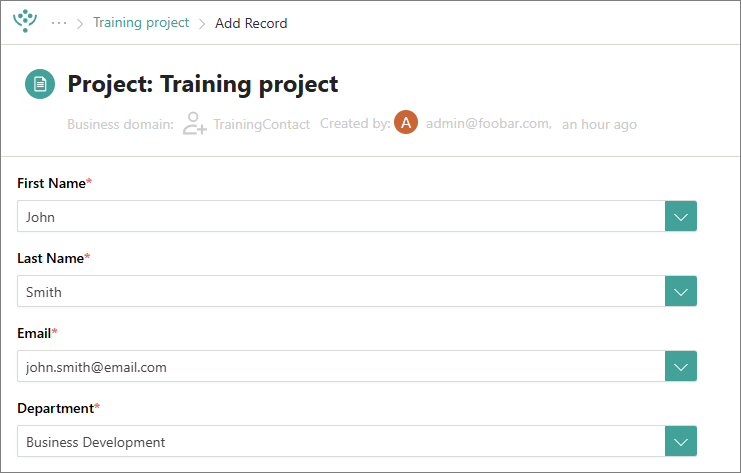Open the TrainingContact business domain link
This screenshot has height=473, width=741.
261,124
